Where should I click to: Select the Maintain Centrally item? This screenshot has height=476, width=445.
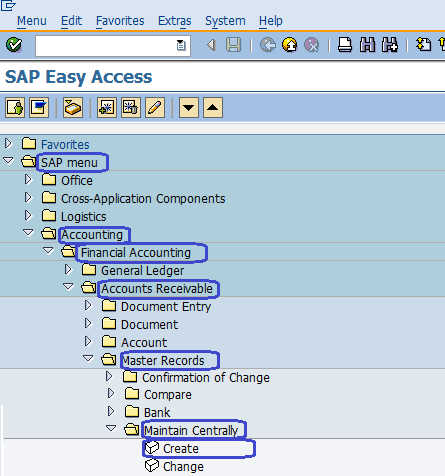[191, 431]
